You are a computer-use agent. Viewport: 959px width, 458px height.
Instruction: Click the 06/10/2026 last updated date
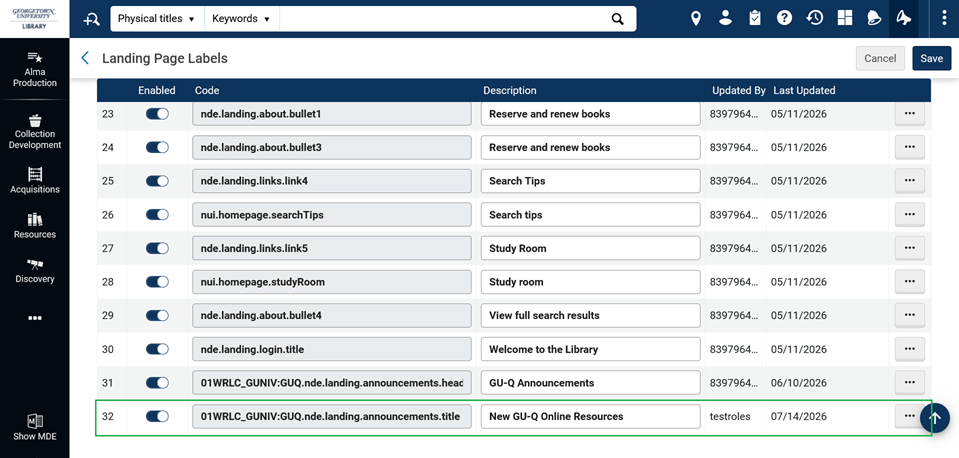tap(799, 383)
